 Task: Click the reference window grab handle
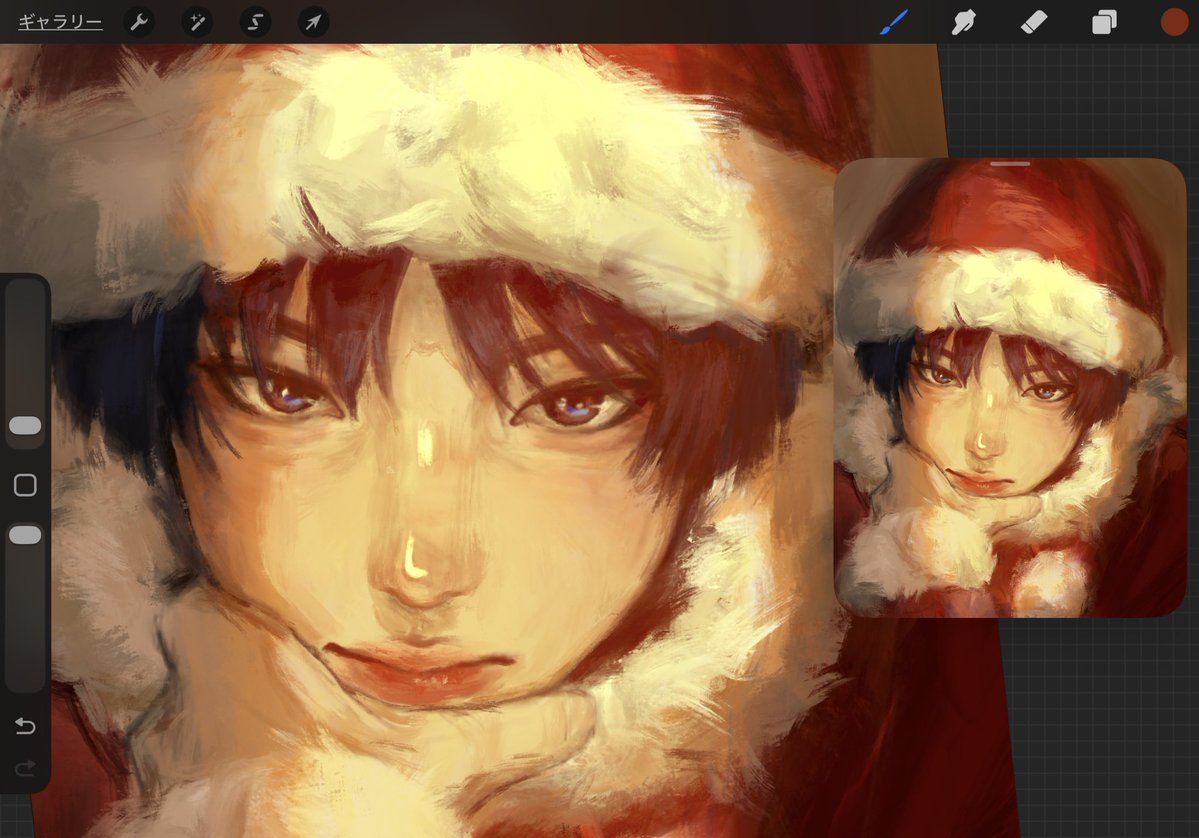(1010, 164)
